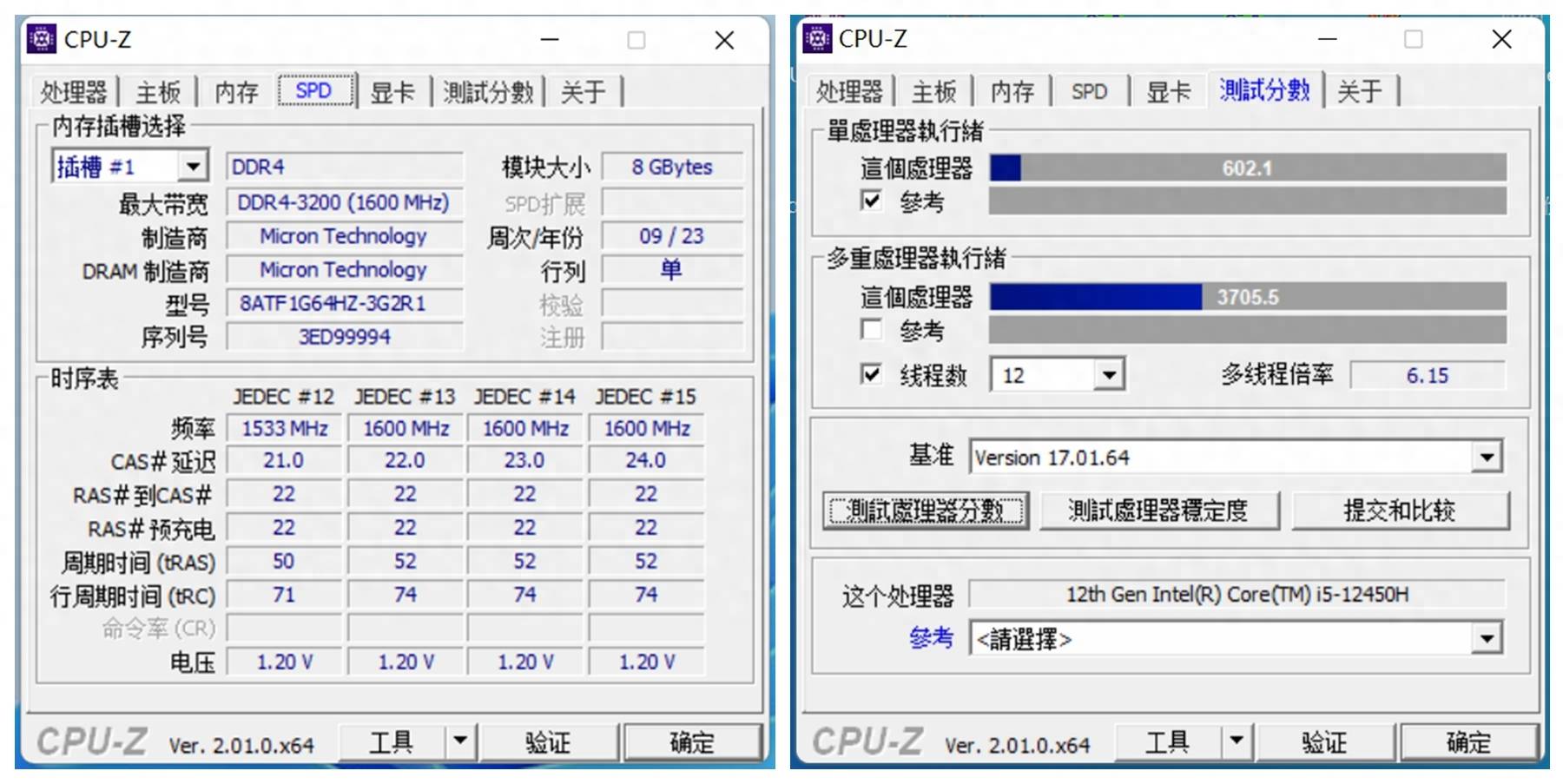Minimize the left CPU-Z window
This screenshot has height=784, width=1563.
coord(550,40)
